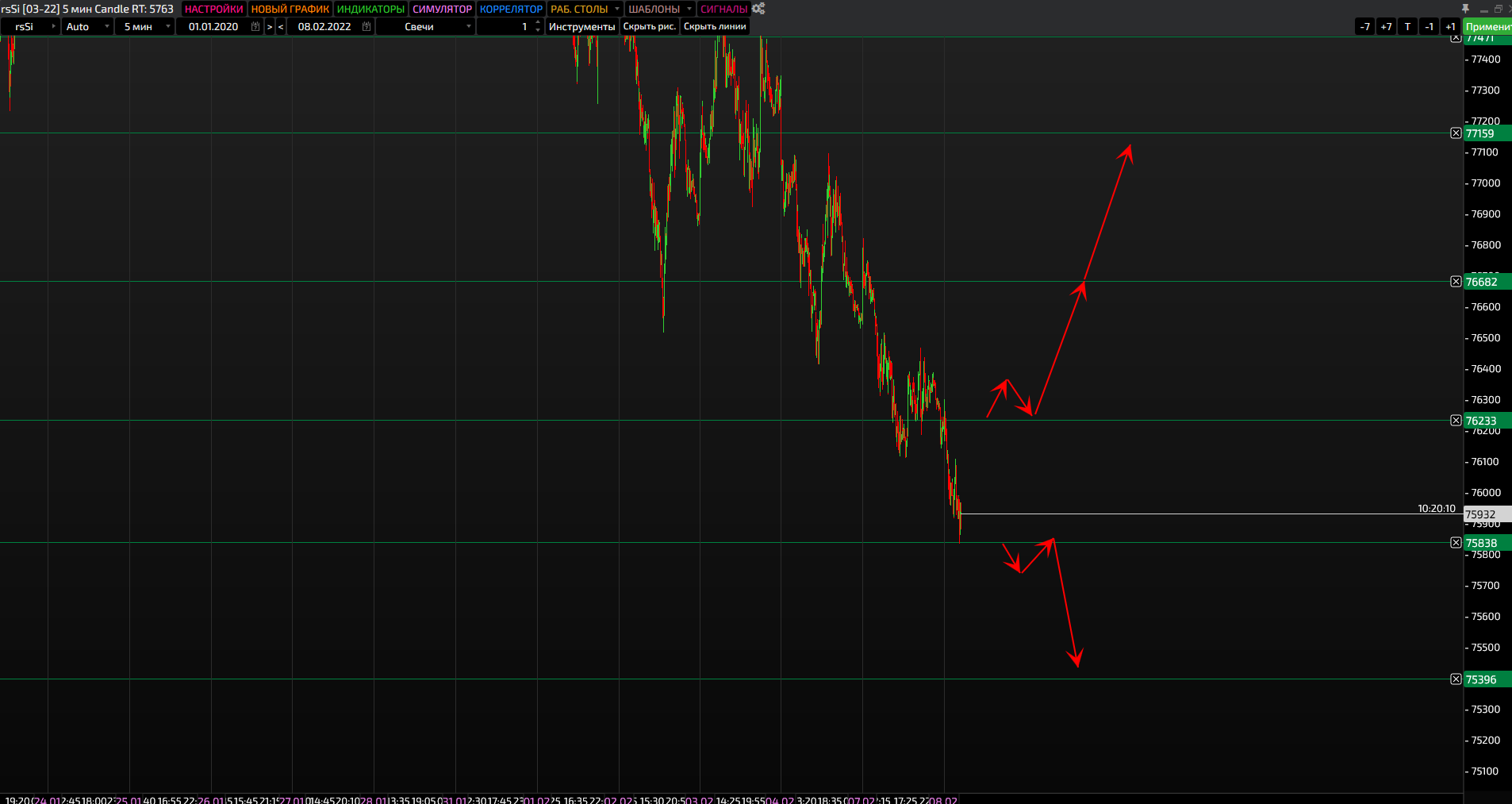Click the -7 shift button

1365,26
